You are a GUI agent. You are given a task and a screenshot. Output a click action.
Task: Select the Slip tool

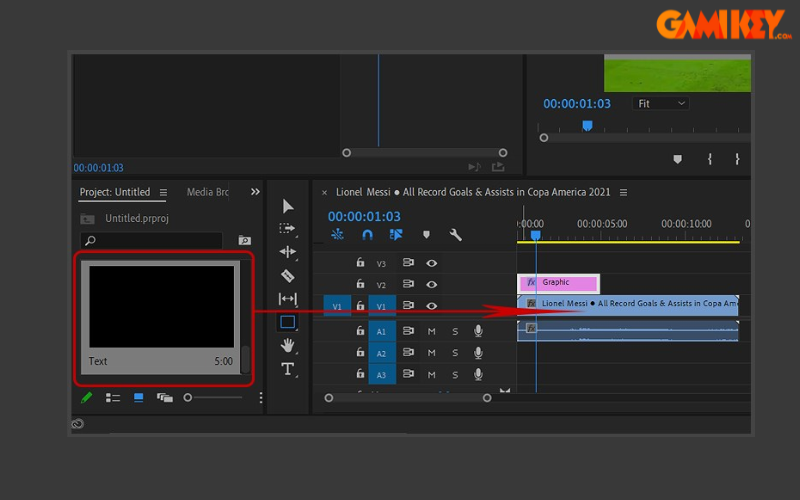point(288,298)
